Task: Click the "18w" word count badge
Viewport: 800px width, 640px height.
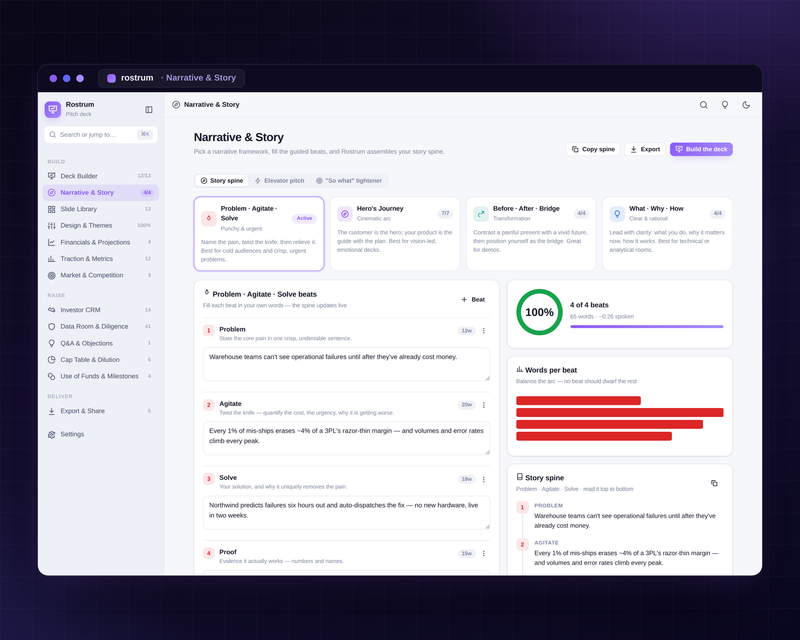Action: 466,479
